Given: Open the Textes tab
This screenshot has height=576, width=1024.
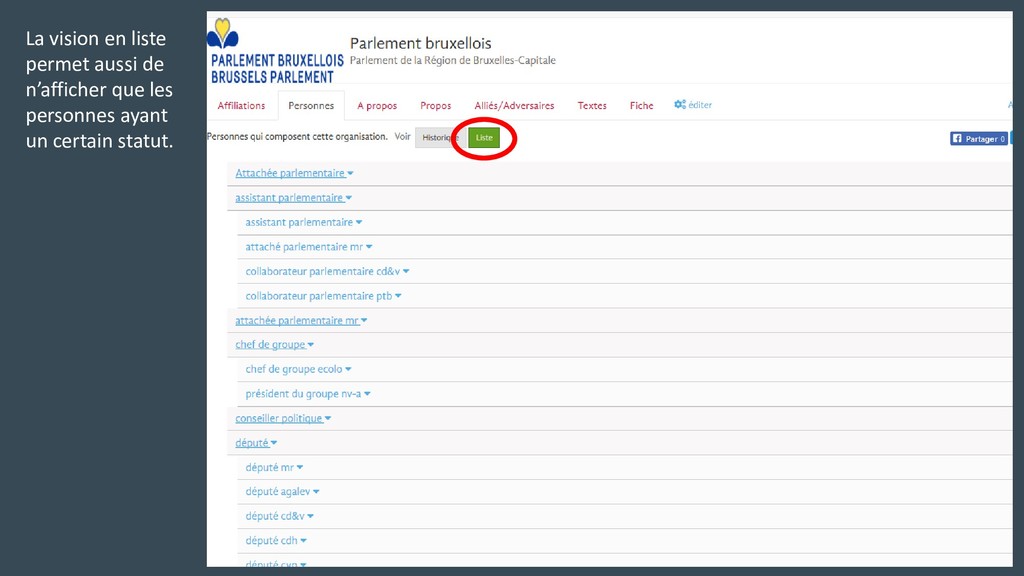Looking at the screenshot, I should (592, 105).
